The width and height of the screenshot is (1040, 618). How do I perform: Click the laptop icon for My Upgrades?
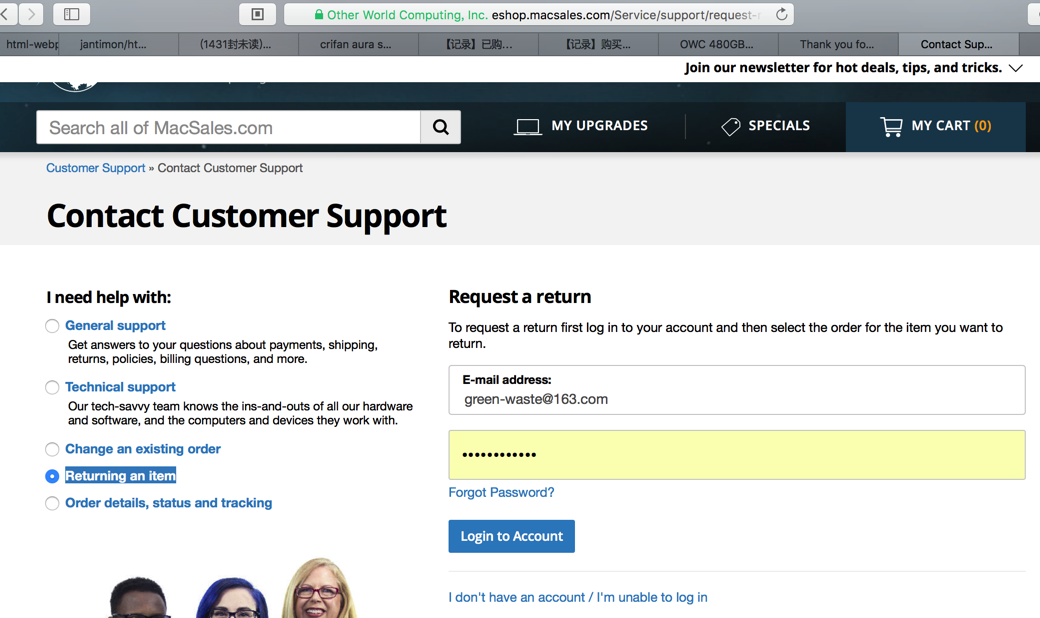527,126
